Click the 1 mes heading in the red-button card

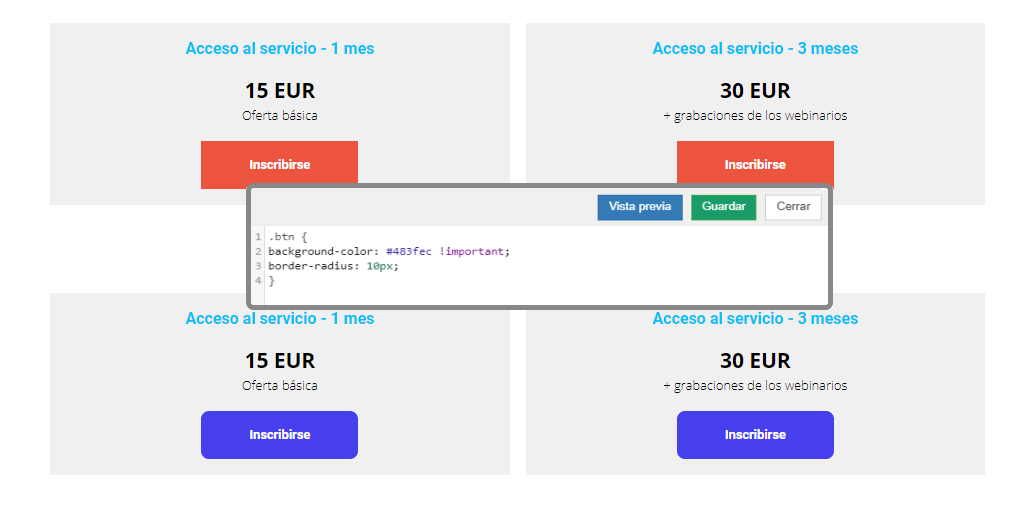(x=279, y=48)
